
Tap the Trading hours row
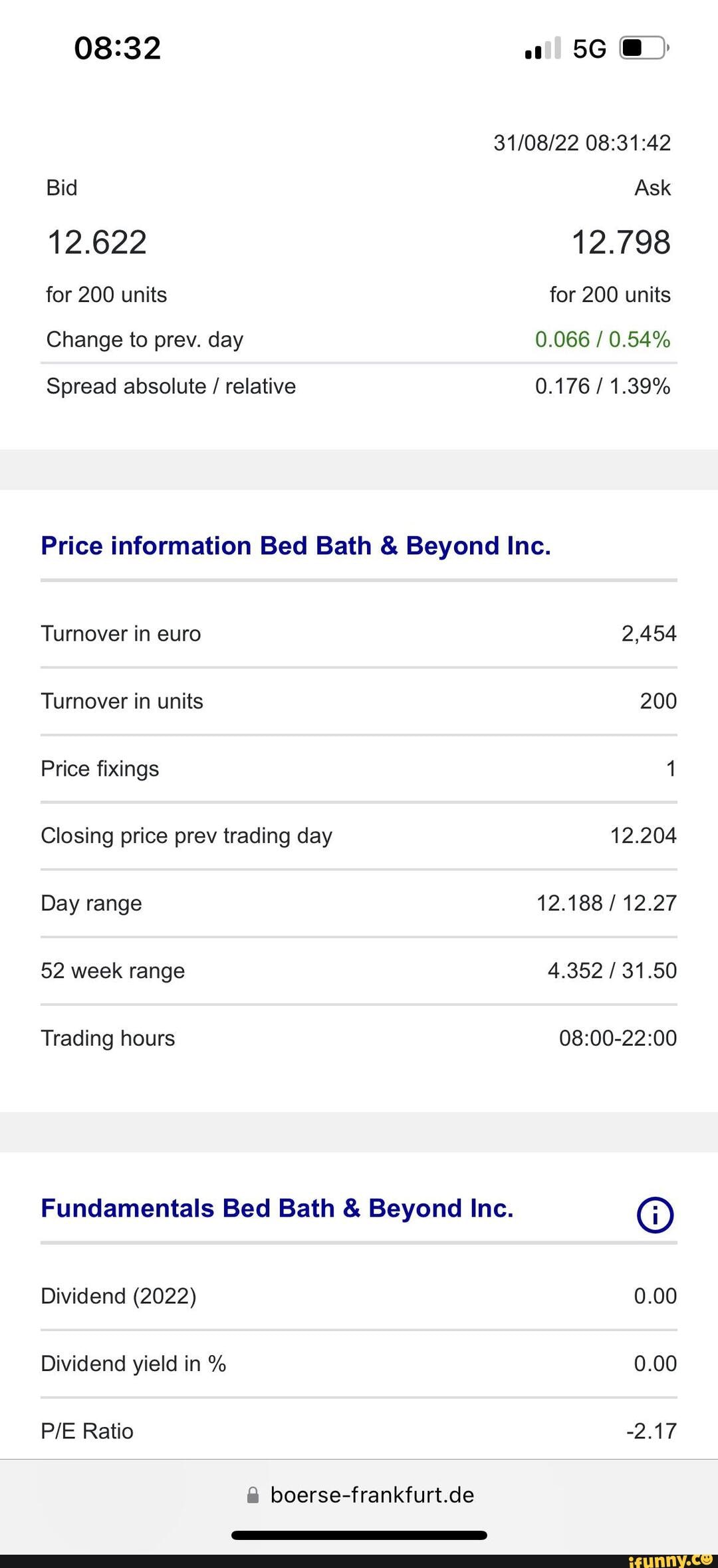pyautogui.click(x=359, y=1038)
